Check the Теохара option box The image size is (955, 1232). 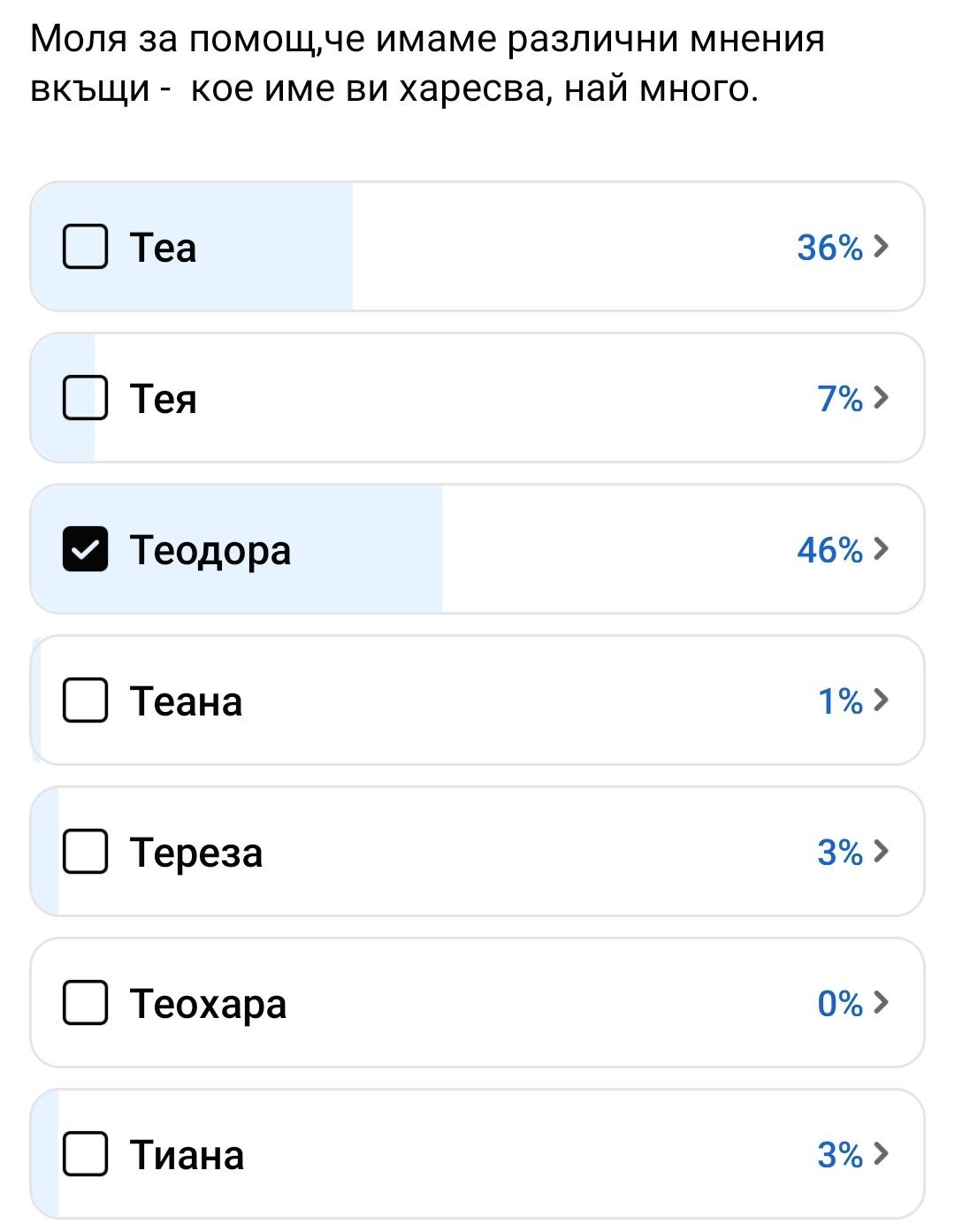click(85, 1003)
